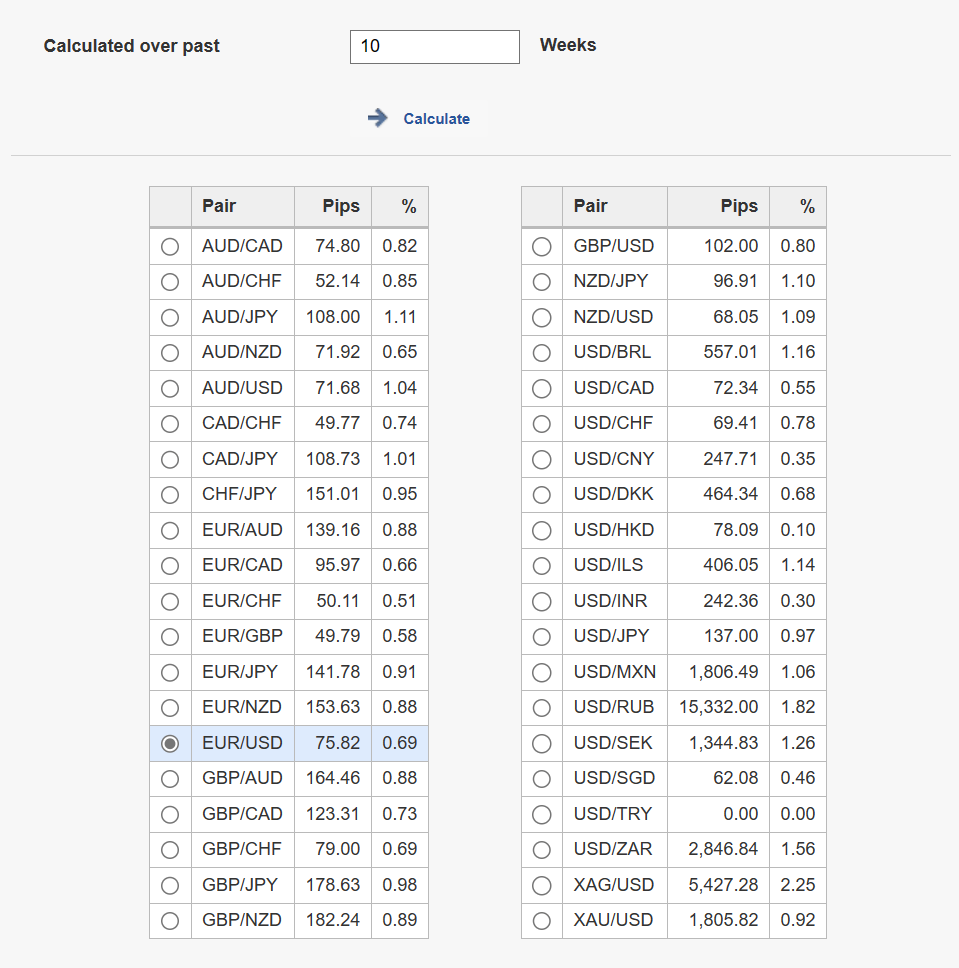This screenshot has width=959, height=968.
Task: Select the AUD/JPY radio button
Action: 170,317
